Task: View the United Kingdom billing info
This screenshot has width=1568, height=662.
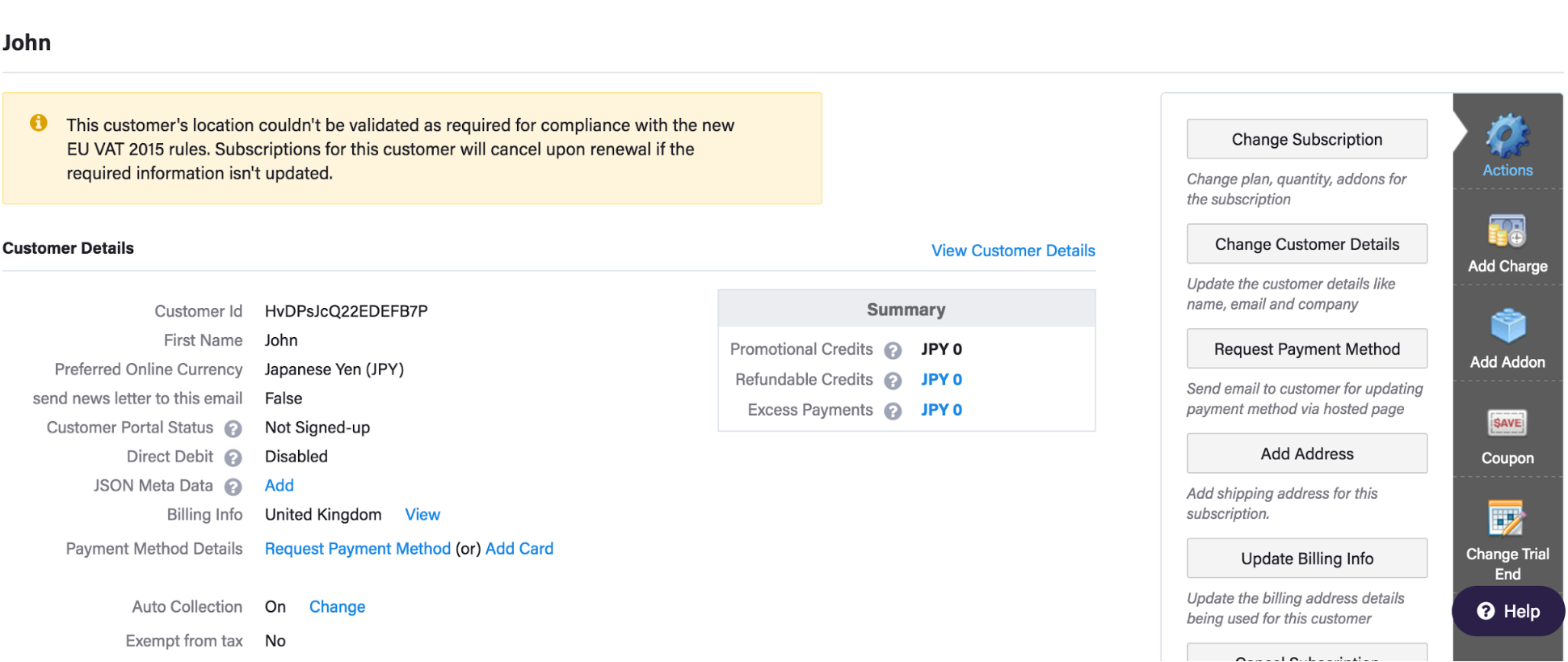Action: tap(422, 515)
